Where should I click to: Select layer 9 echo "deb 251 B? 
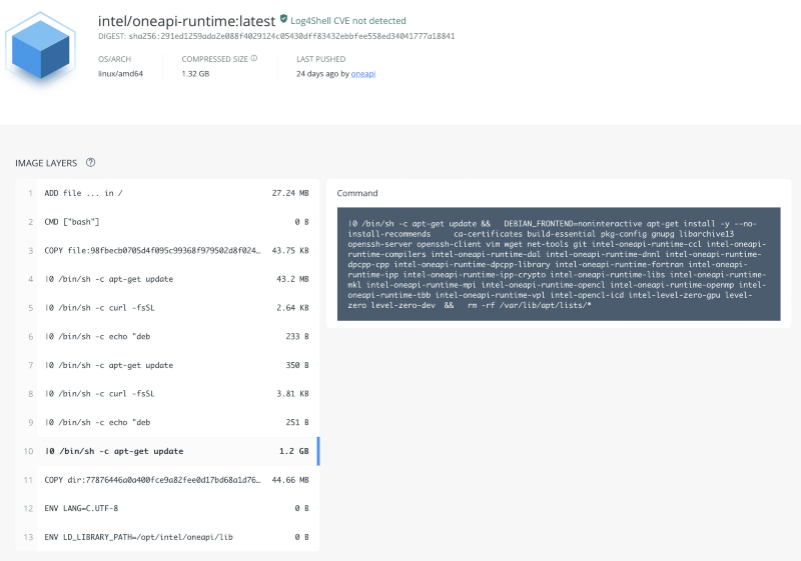tap(167, 422)
